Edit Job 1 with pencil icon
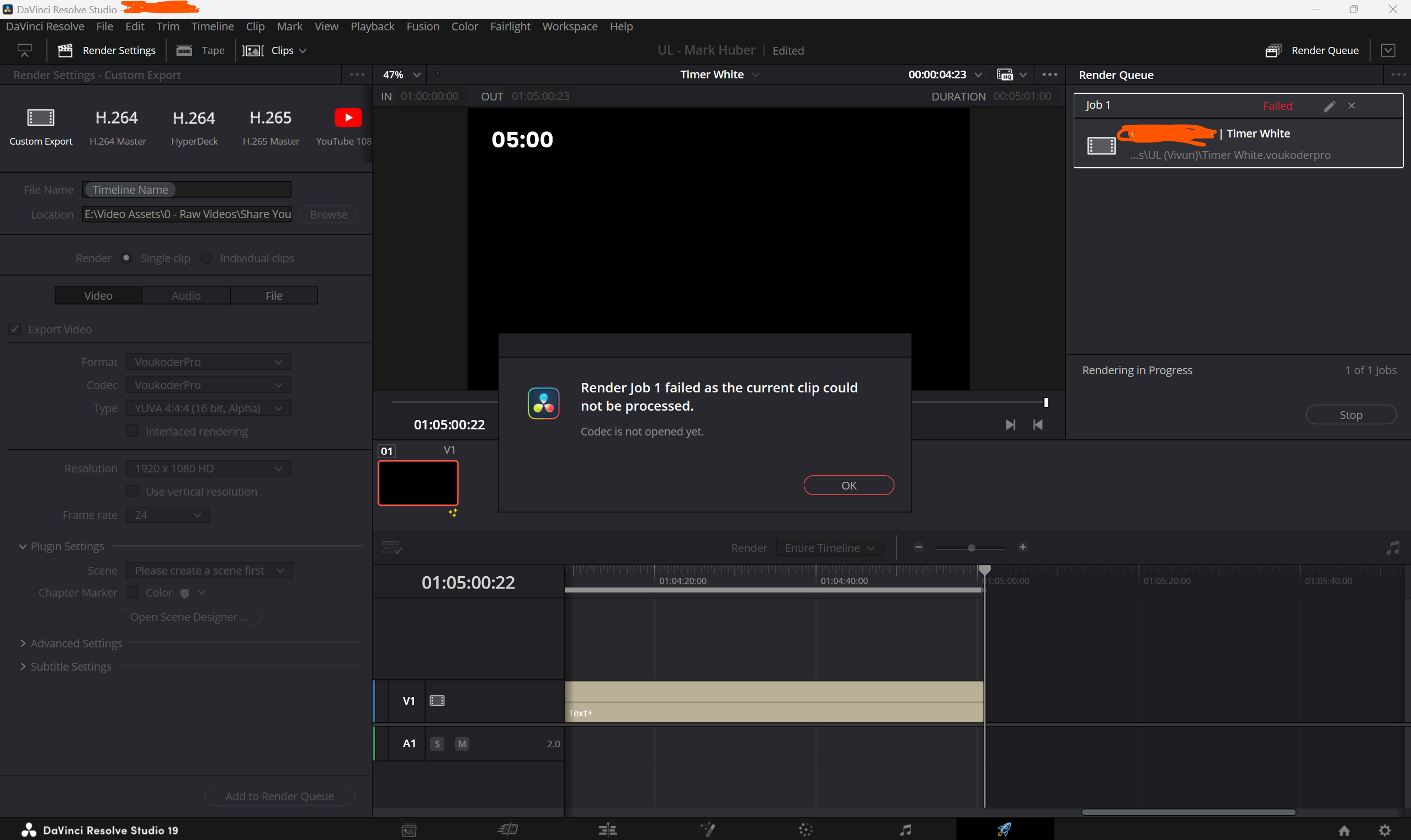Image resolution: width=1411 pixels, height=840 pixels. pyautogui.click(x=1329, y=106)
